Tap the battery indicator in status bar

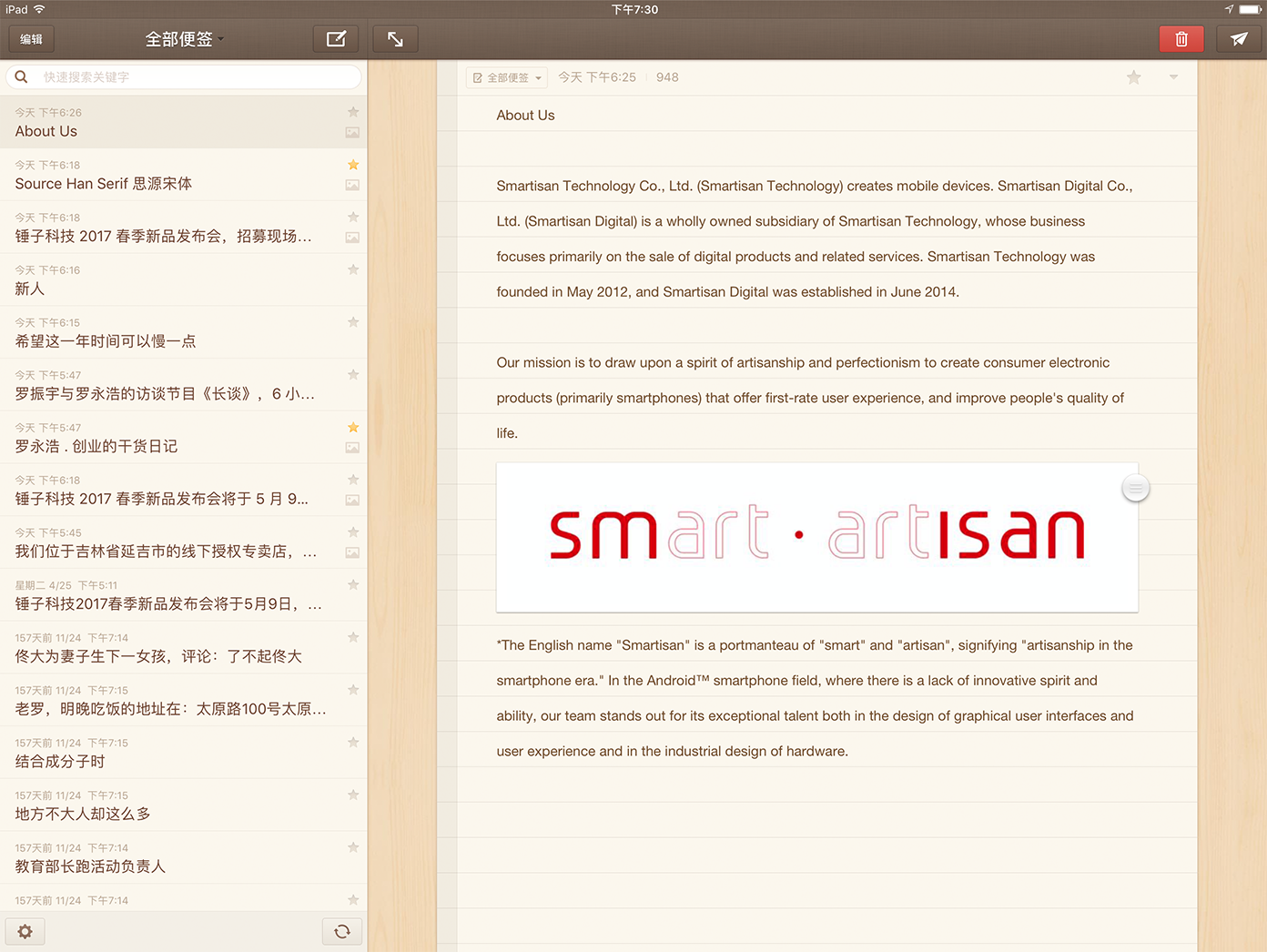(x=1251, y=9)
